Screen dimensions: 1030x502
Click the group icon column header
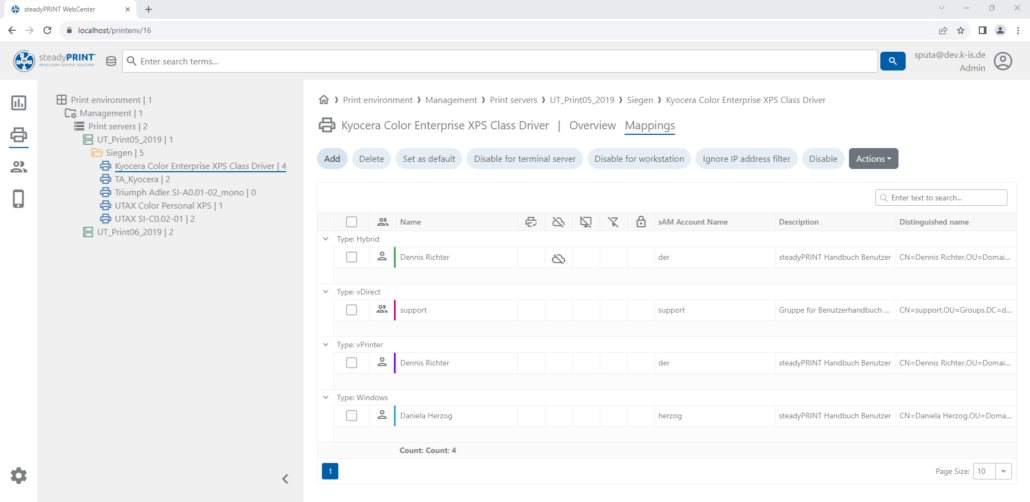click(382, 222)
